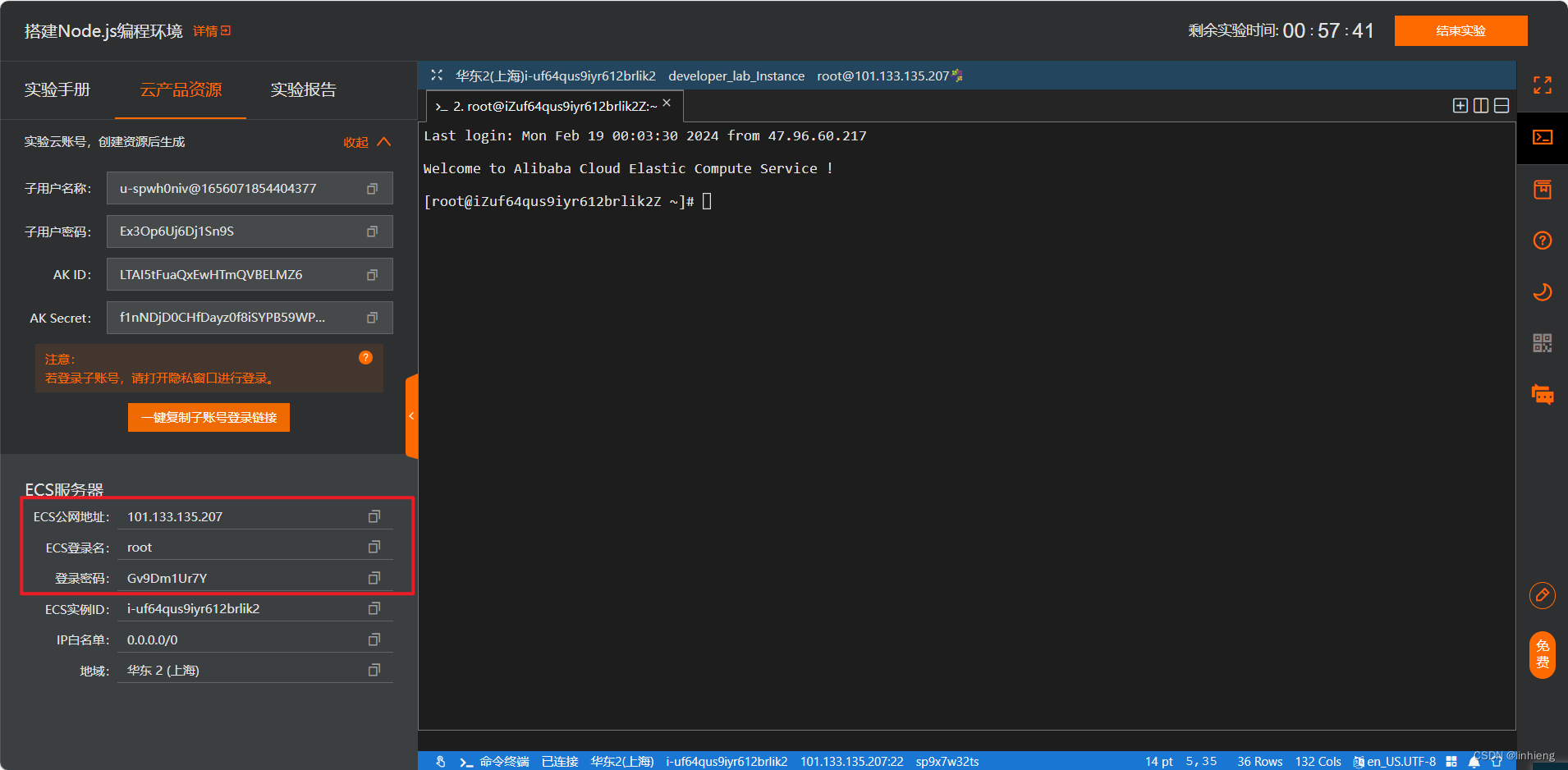Click the 华东2(上海)i-uf64qus9iyr612brlik2 header label
The image size is (1568, 770).
pyautogui.click(x=556, y=76)
